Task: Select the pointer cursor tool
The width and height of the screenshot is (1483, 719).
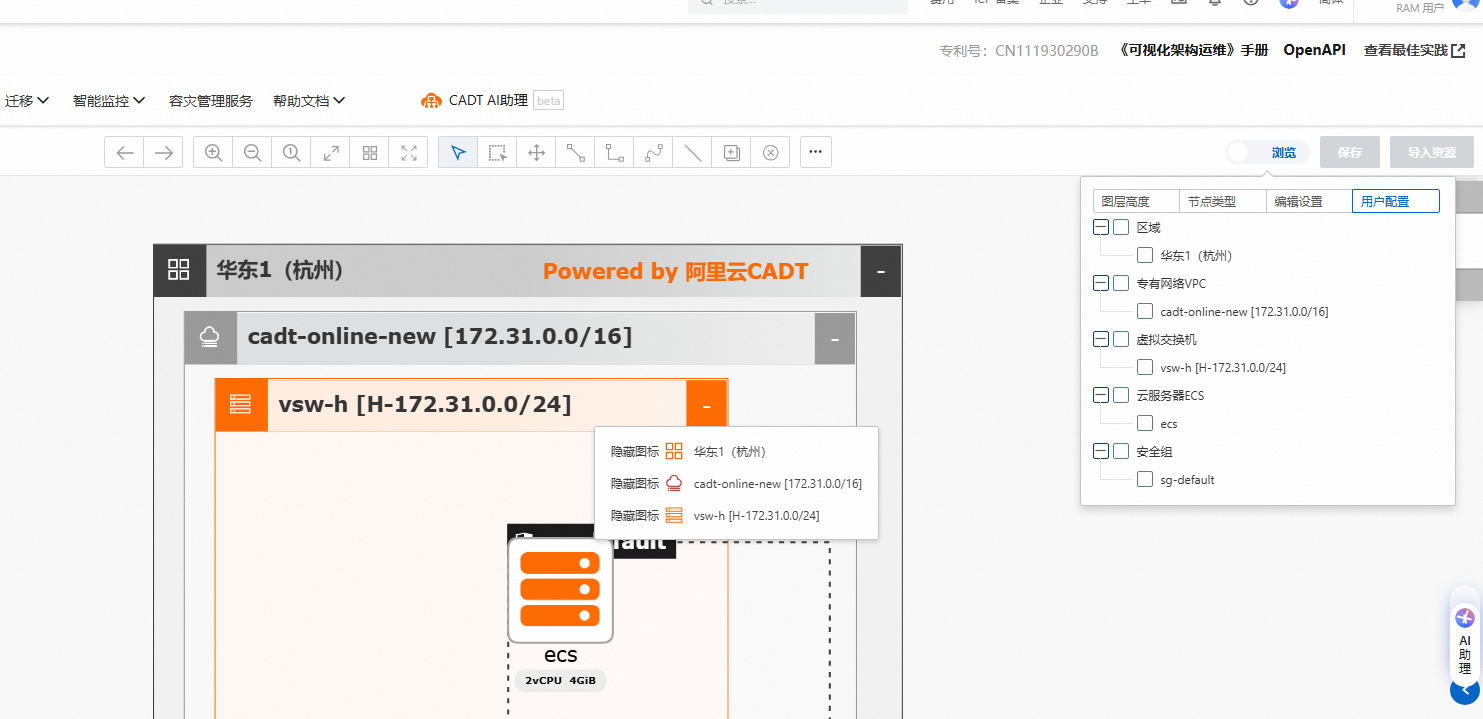Action: pos(458,152)
